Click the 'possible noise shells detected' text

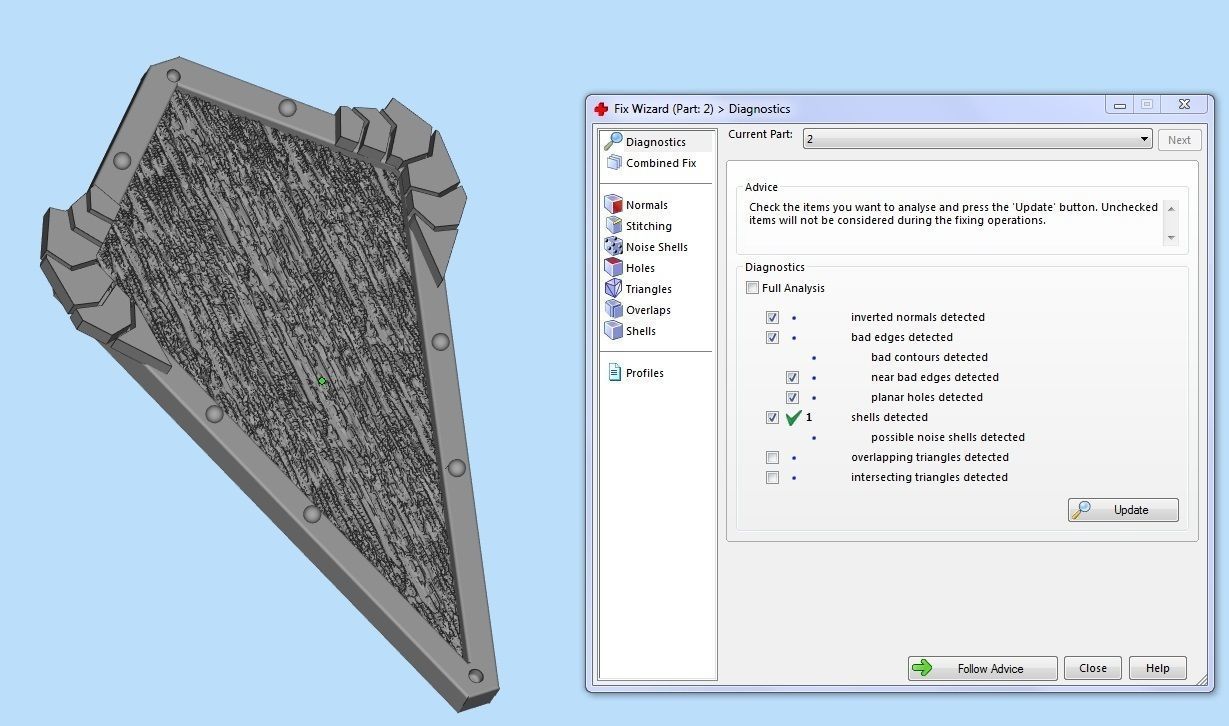(x=948, y=437)
